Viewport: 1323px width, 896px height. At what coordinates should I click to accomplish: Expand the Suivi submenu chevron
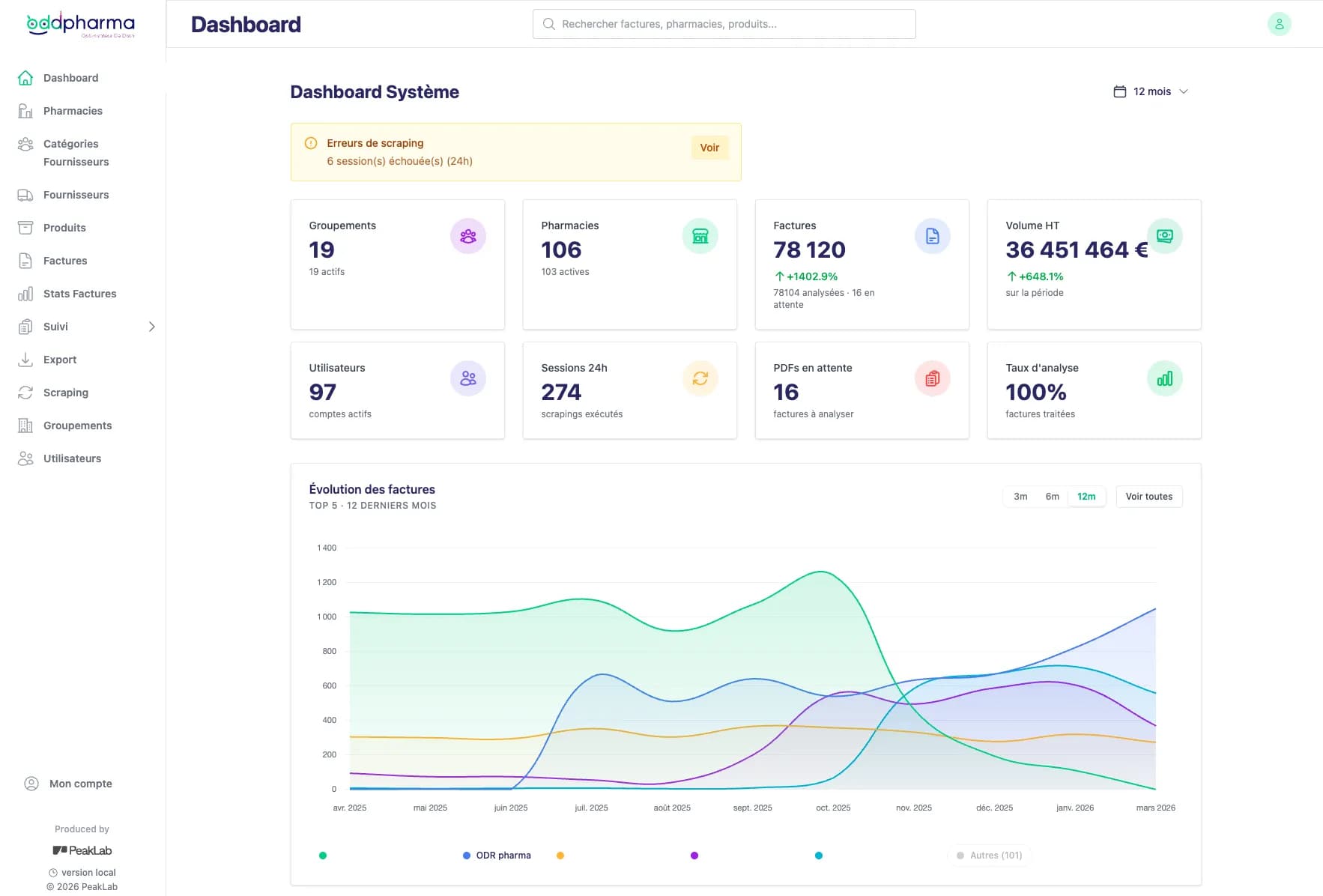(x=151, y=327)
